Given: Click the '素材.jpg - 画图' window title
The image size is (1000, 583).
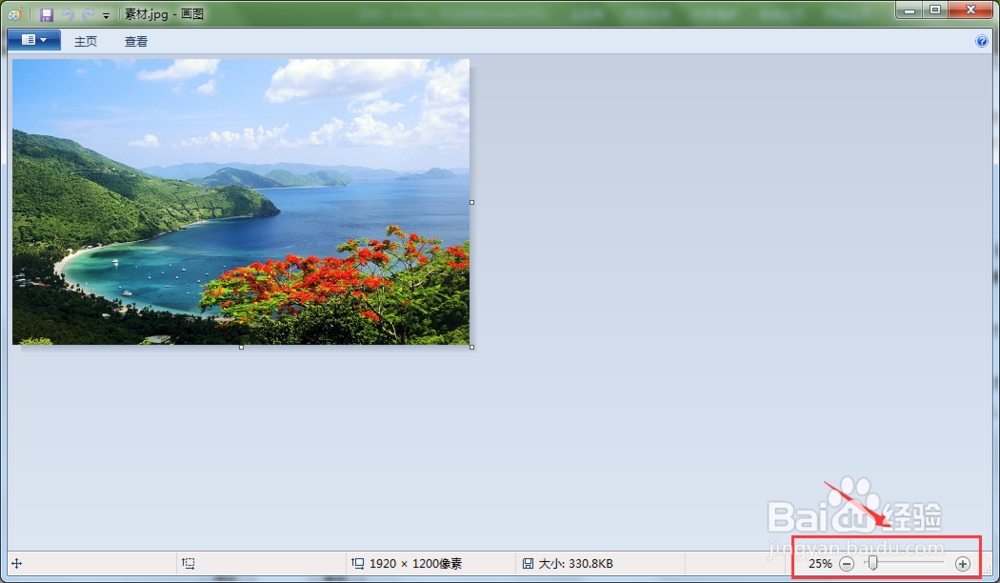Looking at the screenshot, I should [164, 14].
